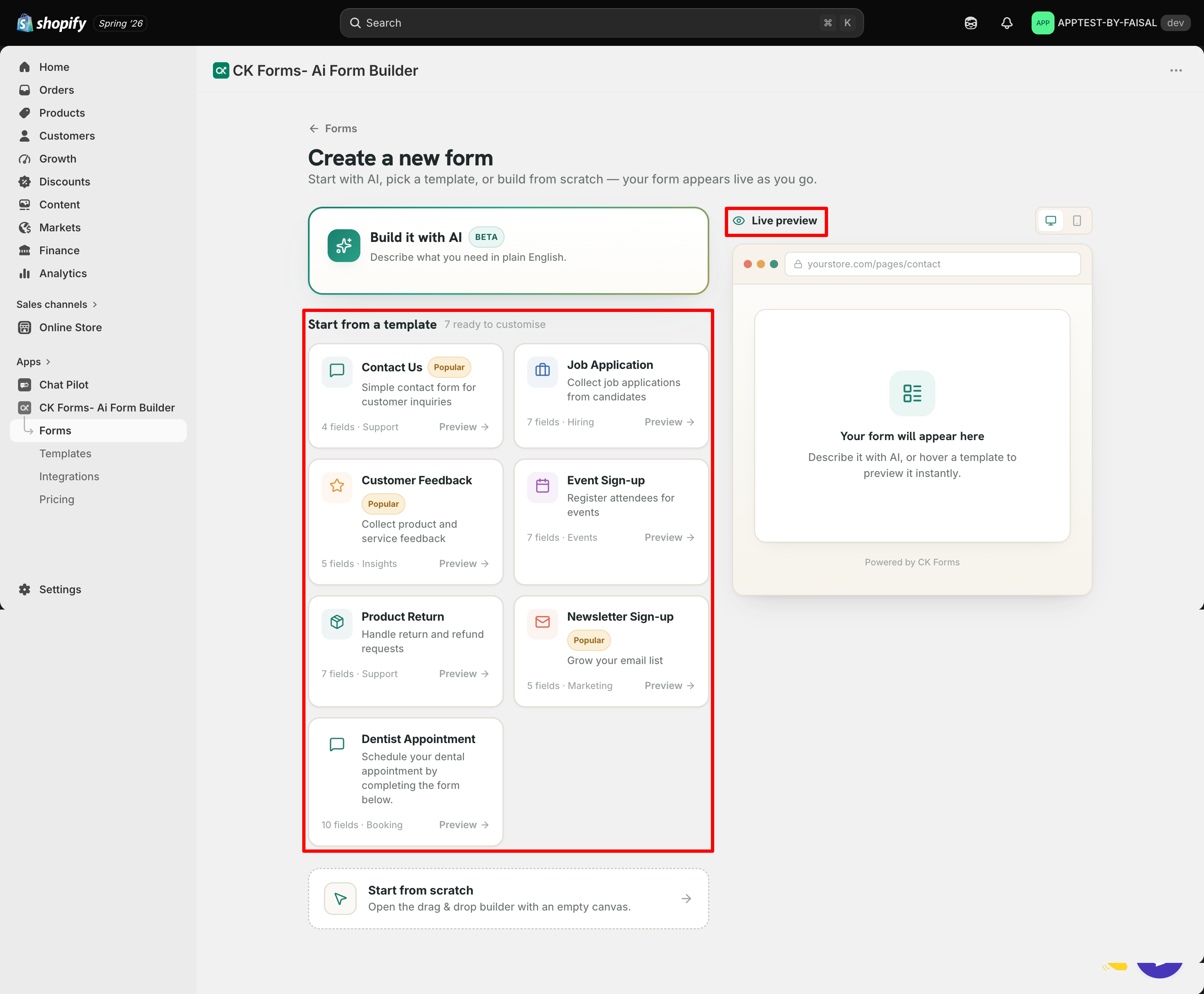This screenshot has width=1204, height=994.
Task: Click the "Your form will appear here" text
Action: 912,436
